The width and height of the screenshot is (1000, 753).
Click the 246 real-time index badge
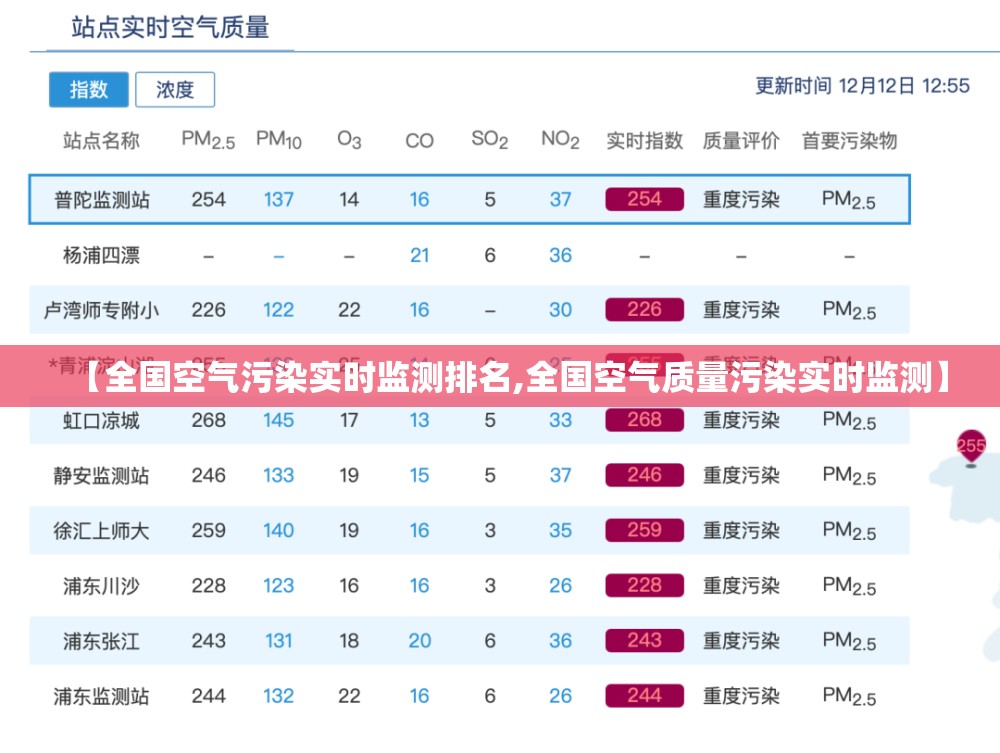(644, 475)
